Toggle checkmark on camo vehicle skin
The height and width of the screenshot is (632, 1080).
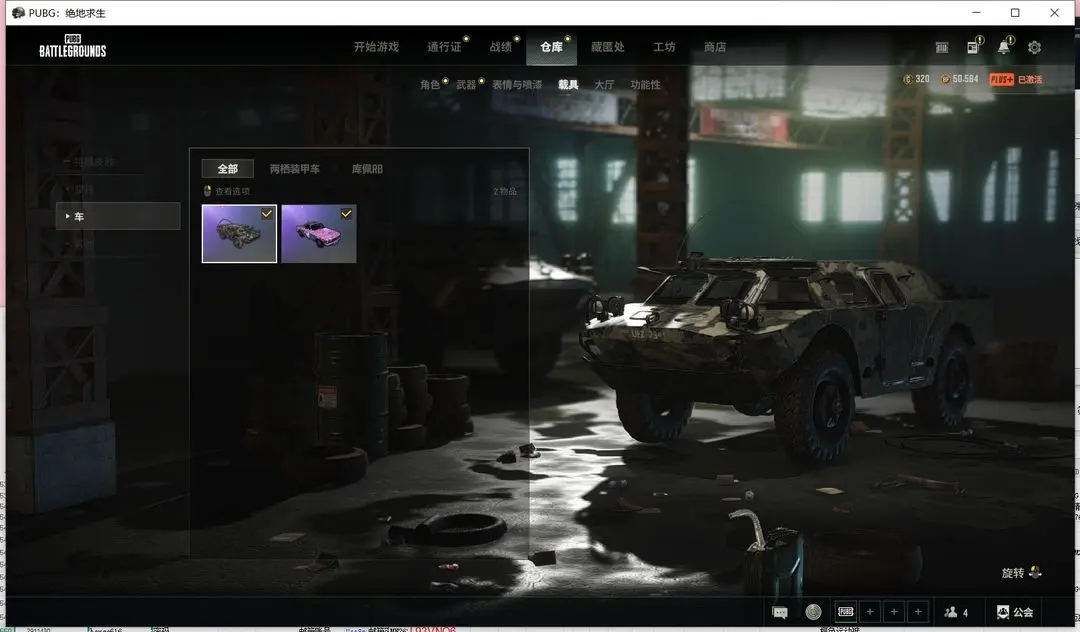pos(267,214)
